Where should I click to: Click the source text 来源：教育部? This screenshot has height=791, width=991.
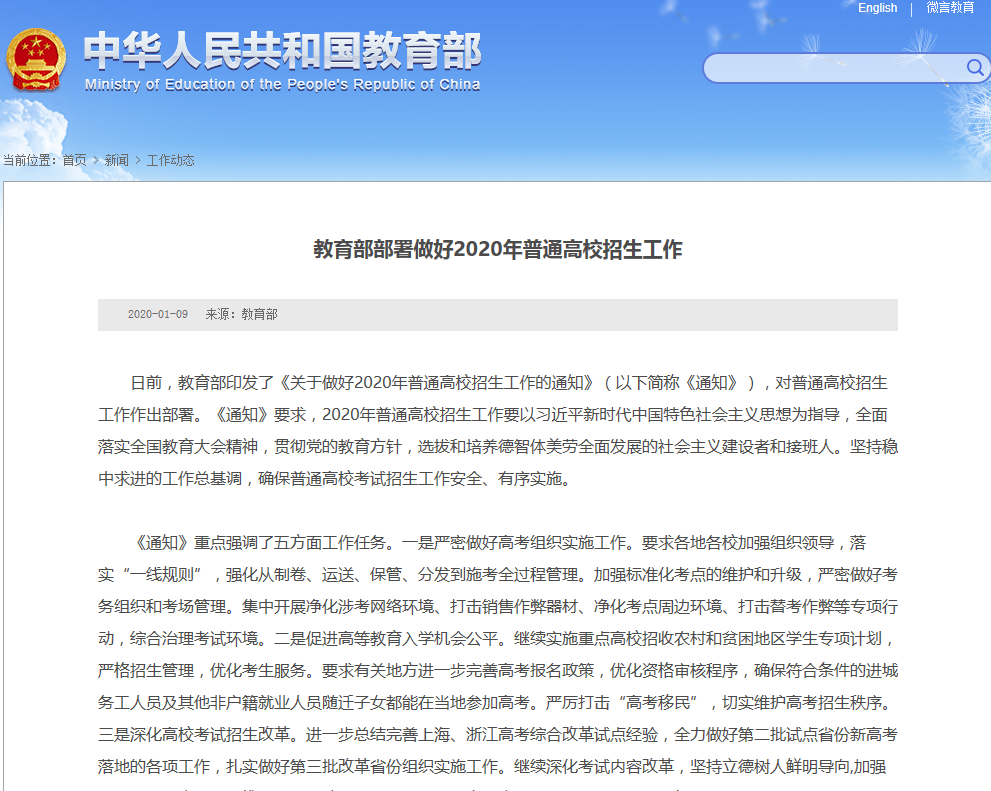click(241, 315)
